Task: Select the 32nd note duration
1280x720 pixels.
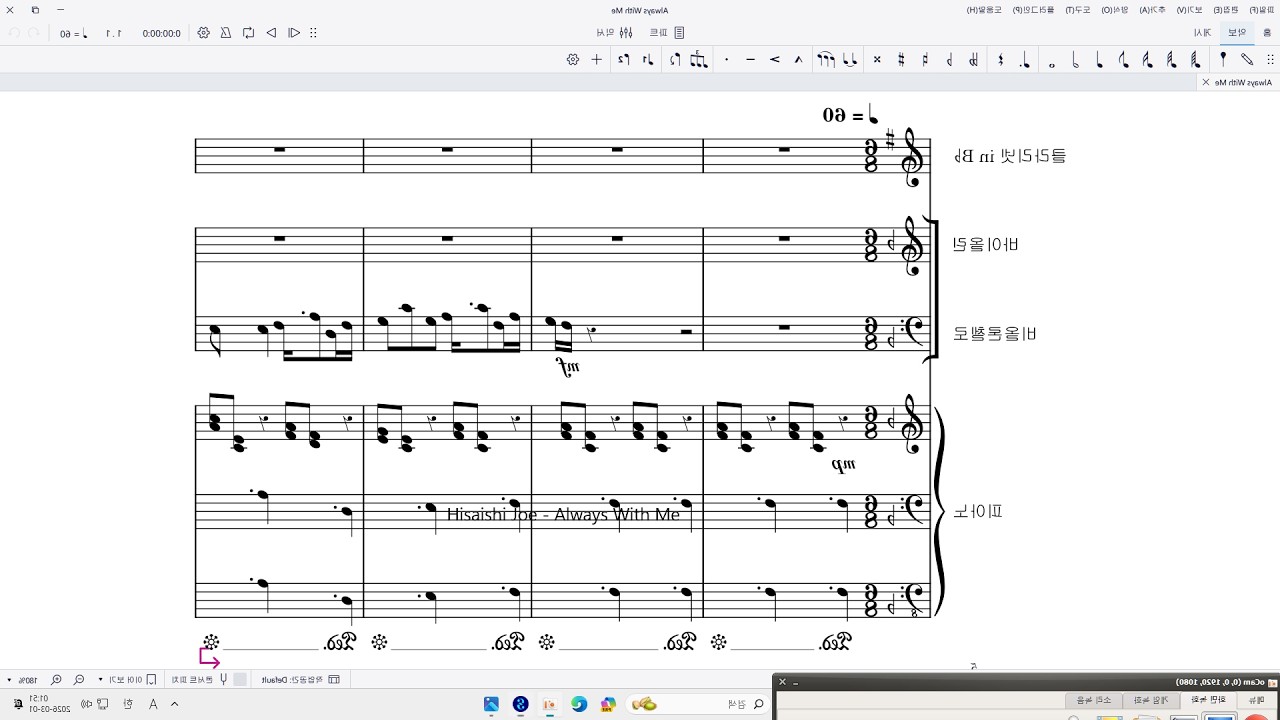Action: coord(1171,59)
